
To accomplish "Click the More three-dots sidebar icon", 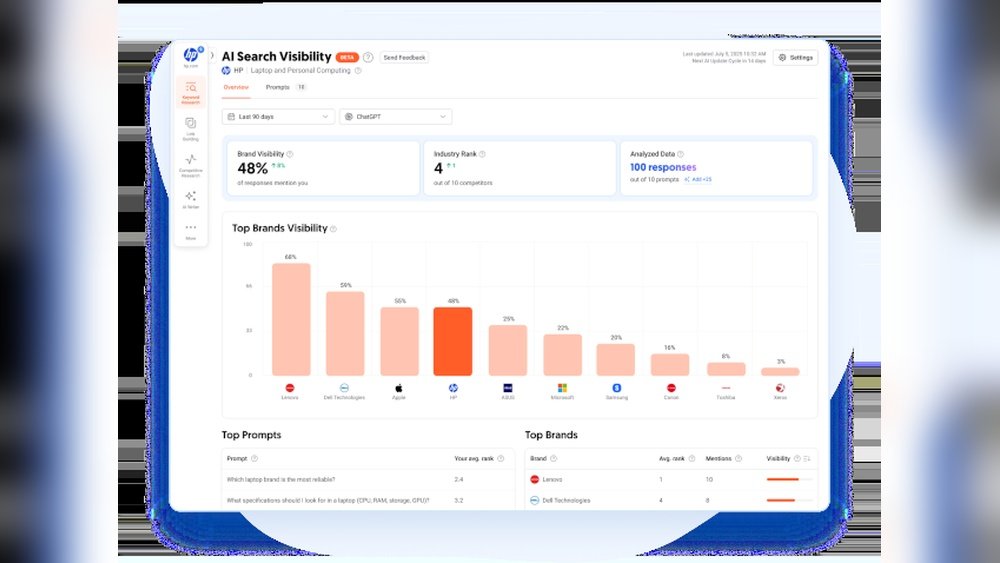I will (x=191, y=231).
